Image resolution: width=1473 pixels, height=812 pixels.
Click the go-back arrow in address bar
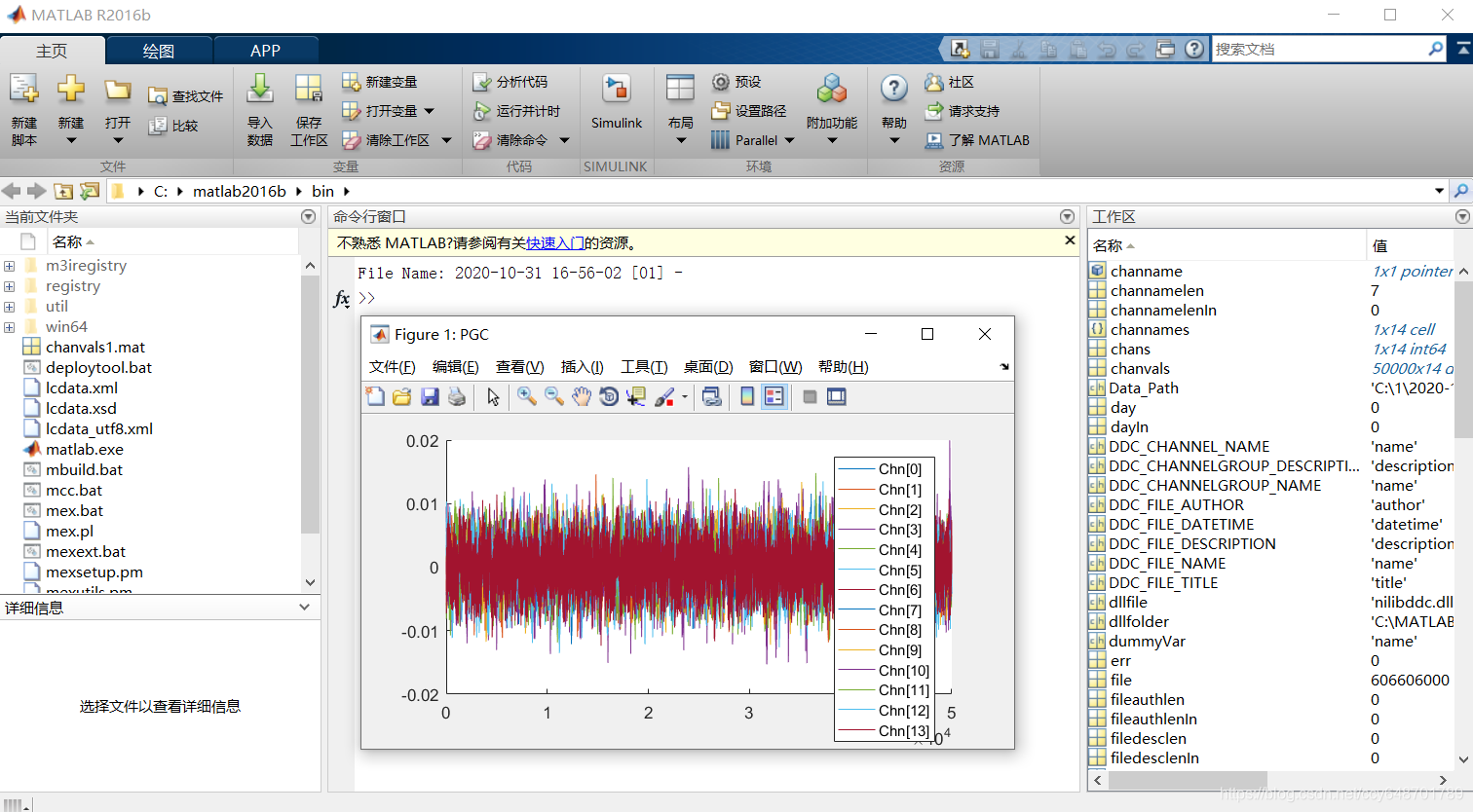coord(12,191)
